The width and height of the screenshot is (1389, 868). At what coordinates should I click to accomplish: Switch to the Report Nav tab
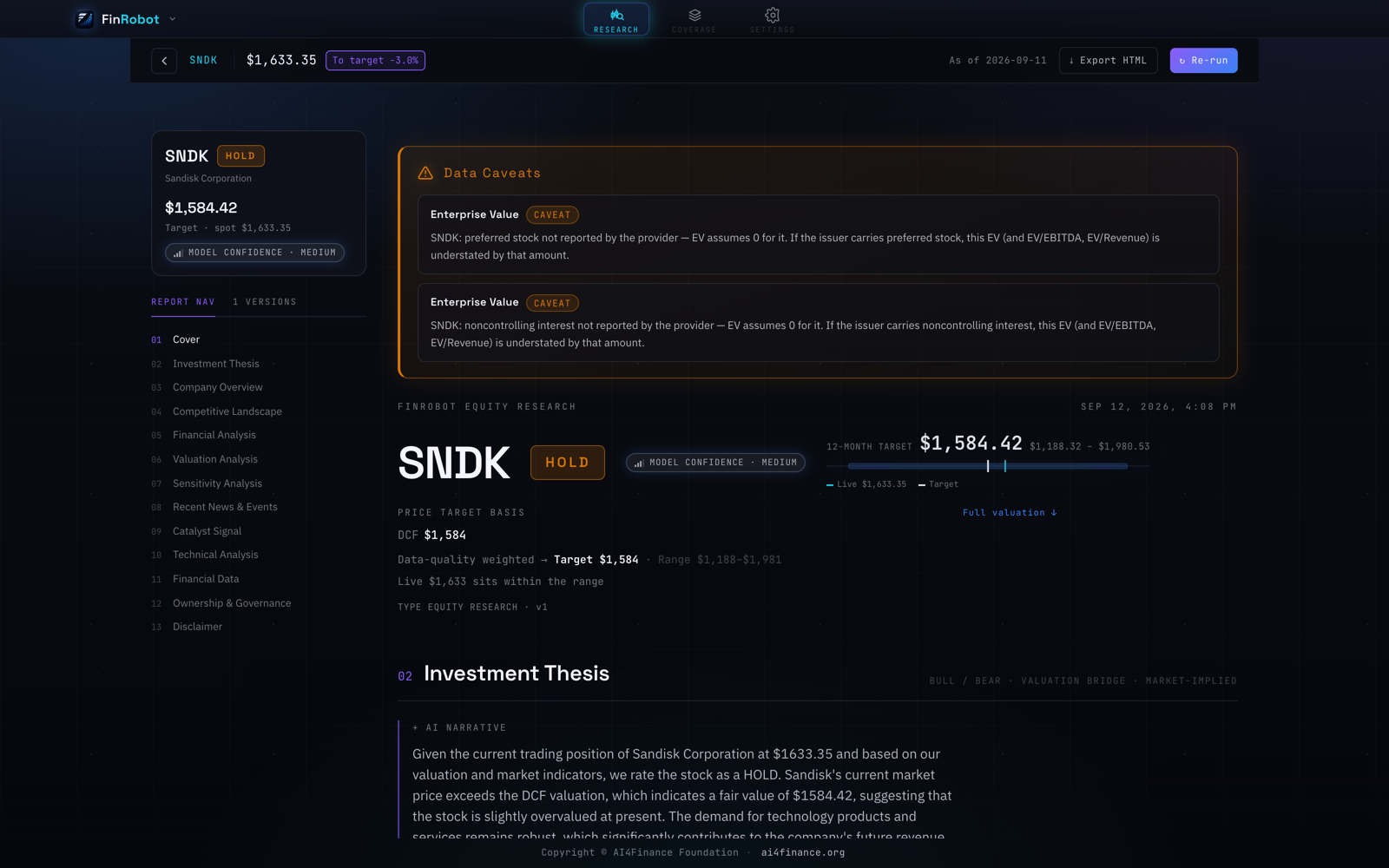pos(183,302)
